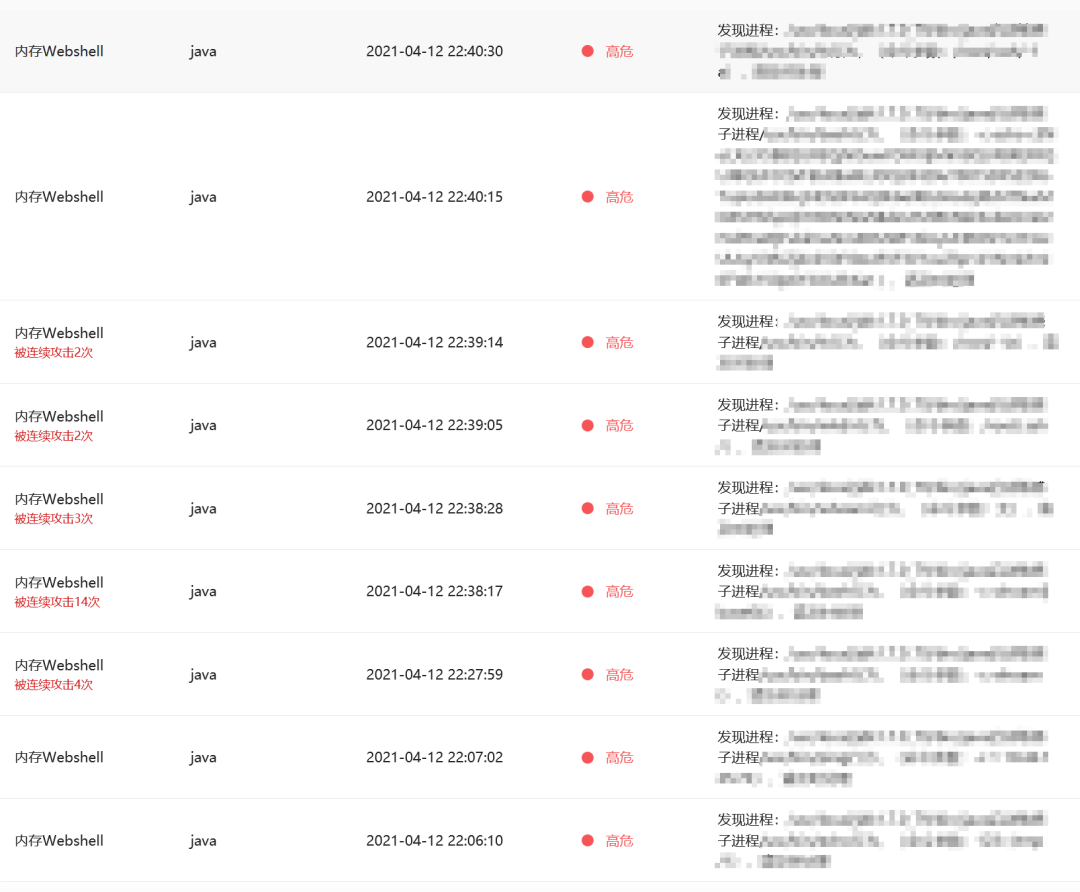The width and height of the screenshot is (1080, 892).
Task: Select timestamp 2021-04-12 22:38:17
Action: pos(434,591)
